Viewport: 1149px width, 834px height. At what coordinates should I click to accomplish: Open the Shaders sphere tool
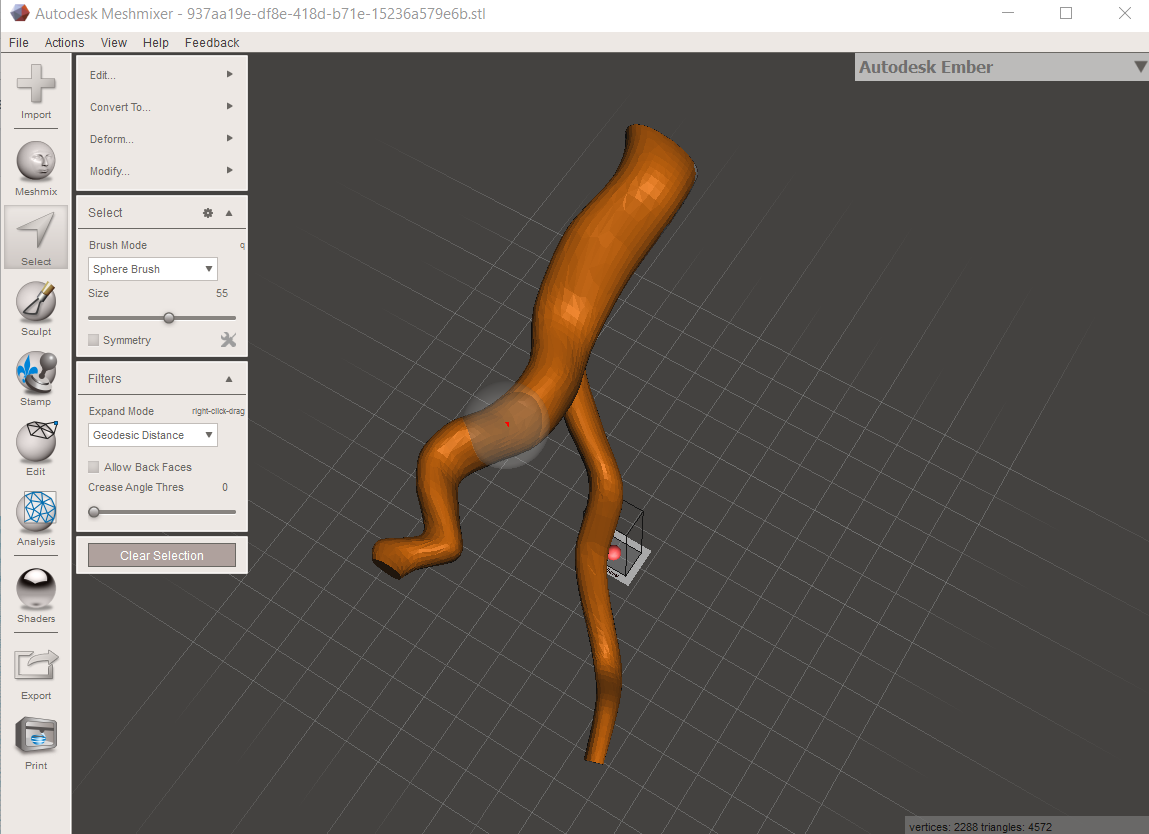pyautogui.click(x=36, y=588)
